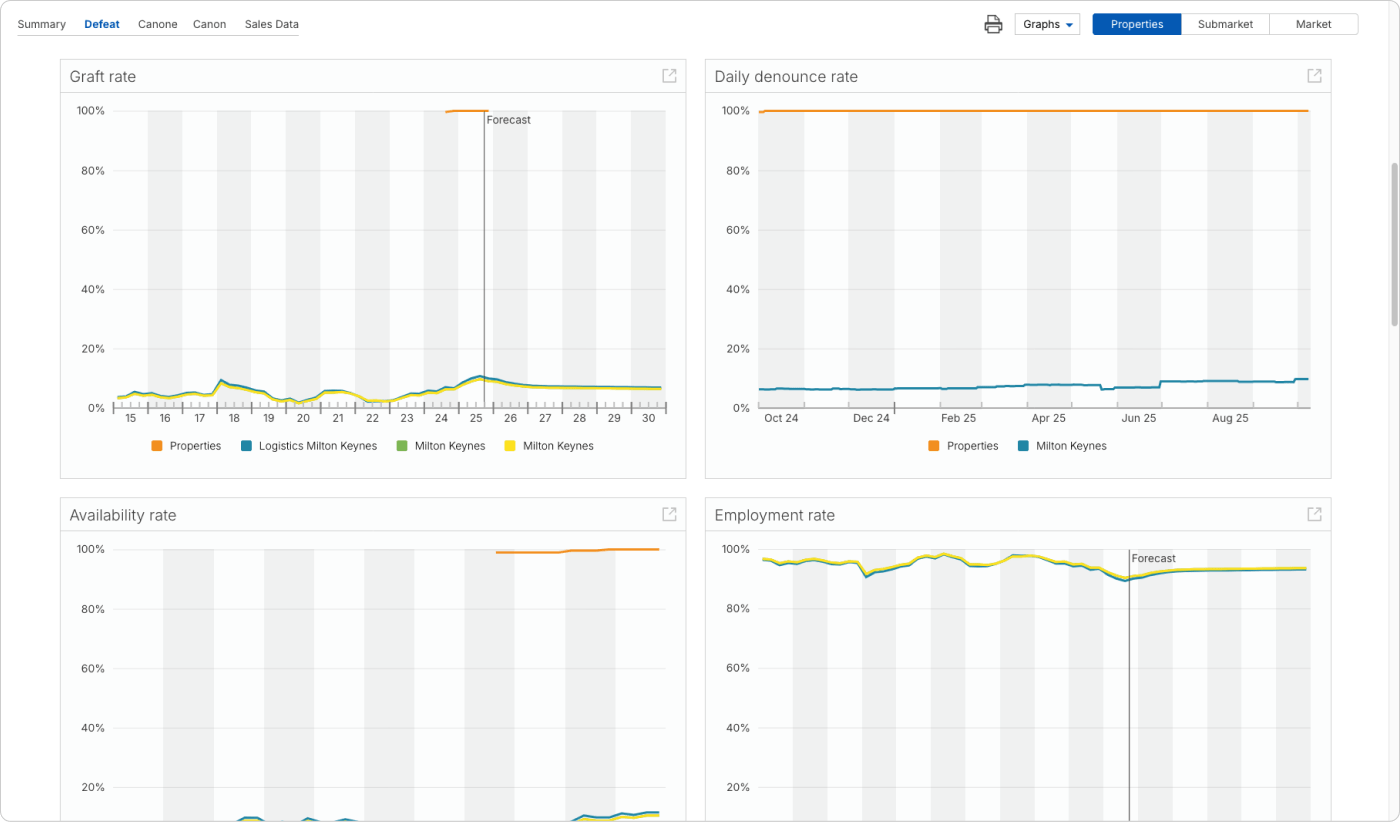Screen dimensions: 1400x822
Task: Click the vertical page scrollbar
Action: (x=1394, y=244)
